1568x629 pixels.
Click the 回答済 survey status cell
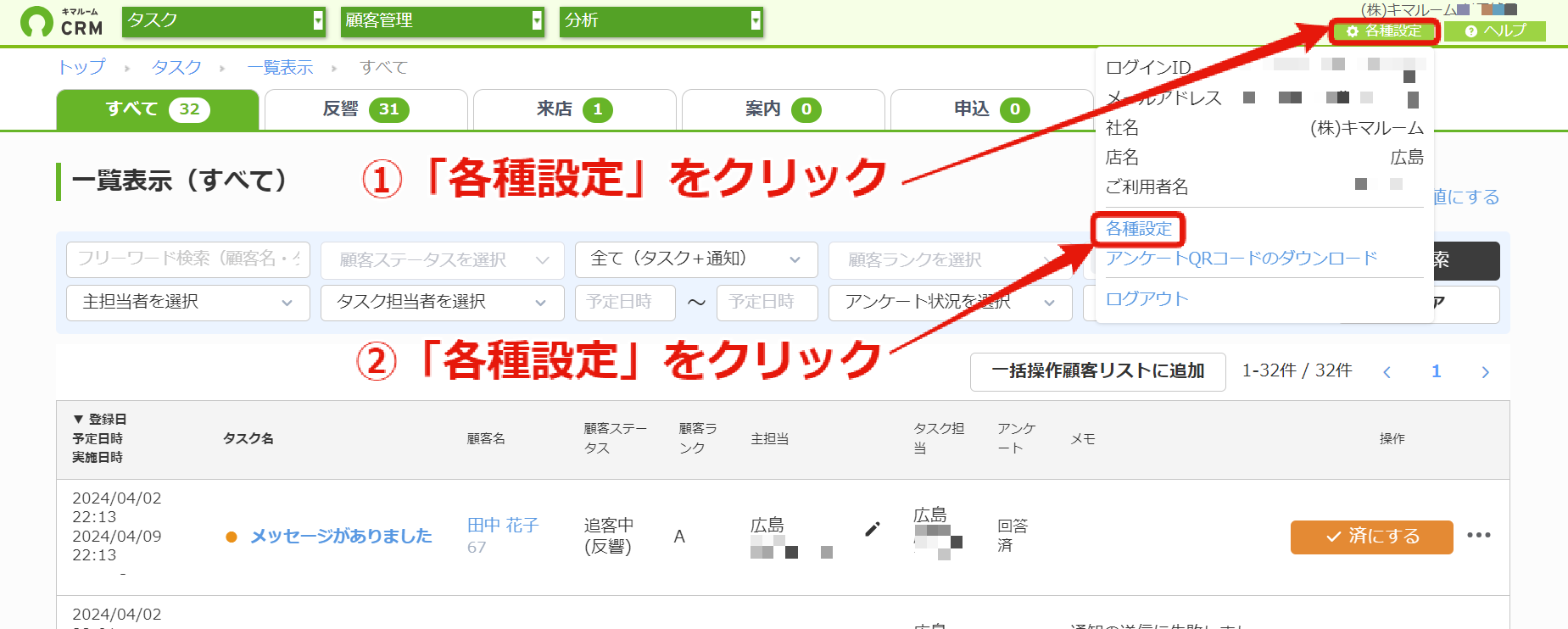1013,536
